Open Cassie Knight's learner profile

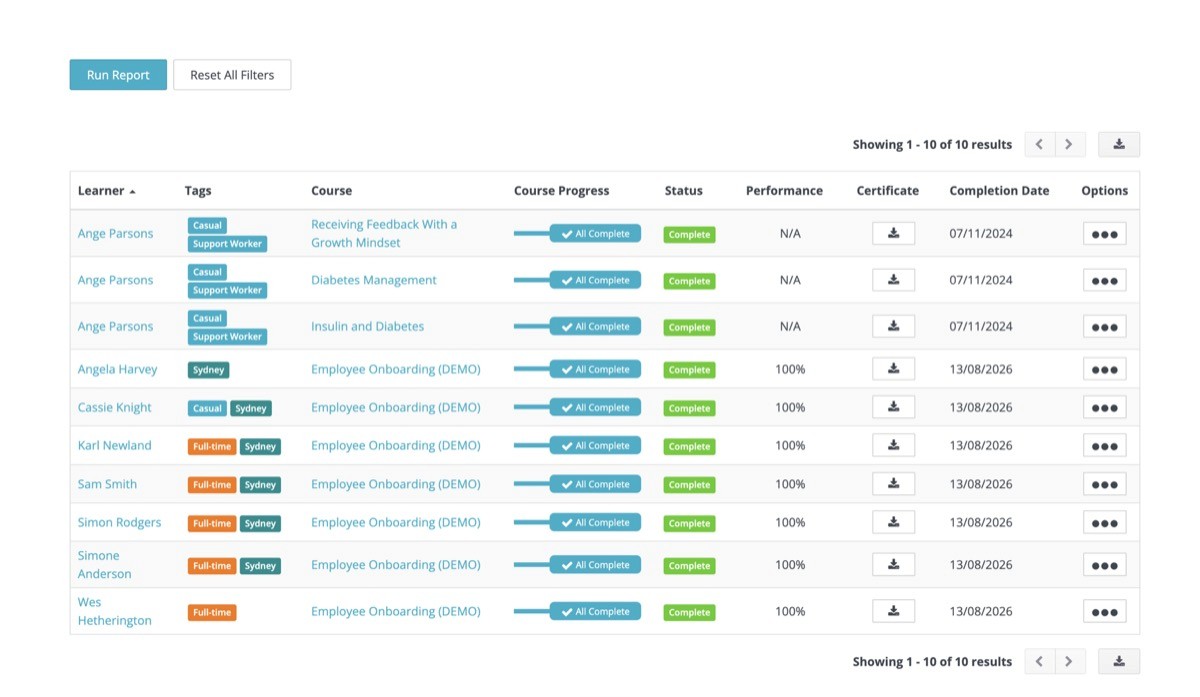click(x=115, y=407)
